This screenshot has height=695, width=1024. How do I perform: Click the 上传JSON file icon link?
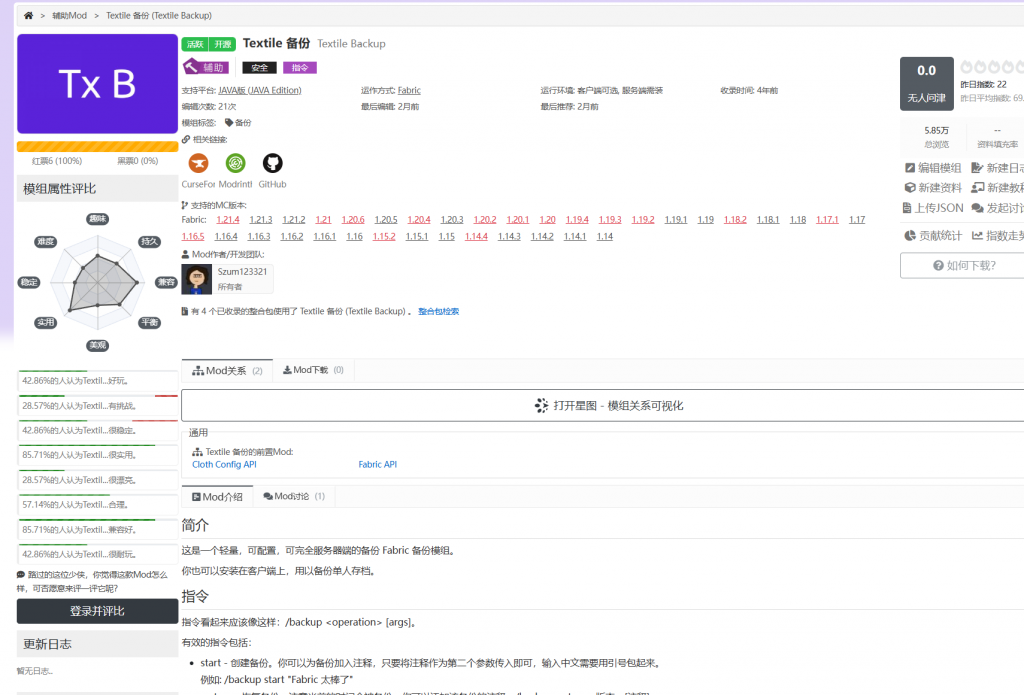[x=933, y=208]
